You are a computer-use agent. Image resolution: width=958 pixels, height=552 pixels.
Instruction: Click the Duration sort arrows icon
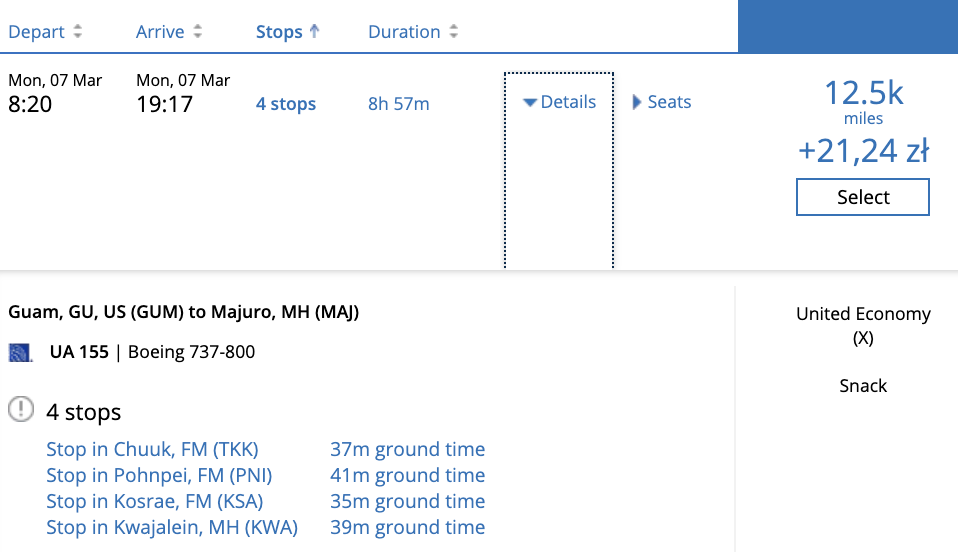[453, 31]
